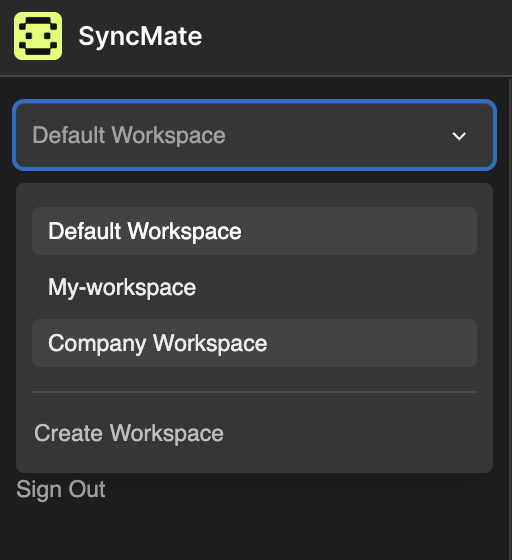Close the workspace list using the down chevron
The image size is (512, 560).
[459, 136]
